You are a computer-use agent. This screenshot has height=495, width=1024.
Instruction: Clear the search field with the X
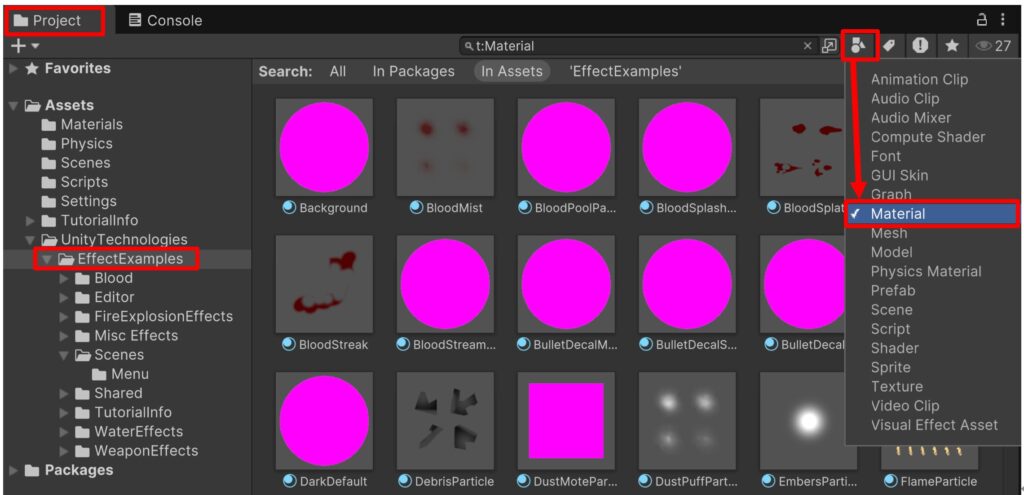pyautogui.click(x=808, y=46)
